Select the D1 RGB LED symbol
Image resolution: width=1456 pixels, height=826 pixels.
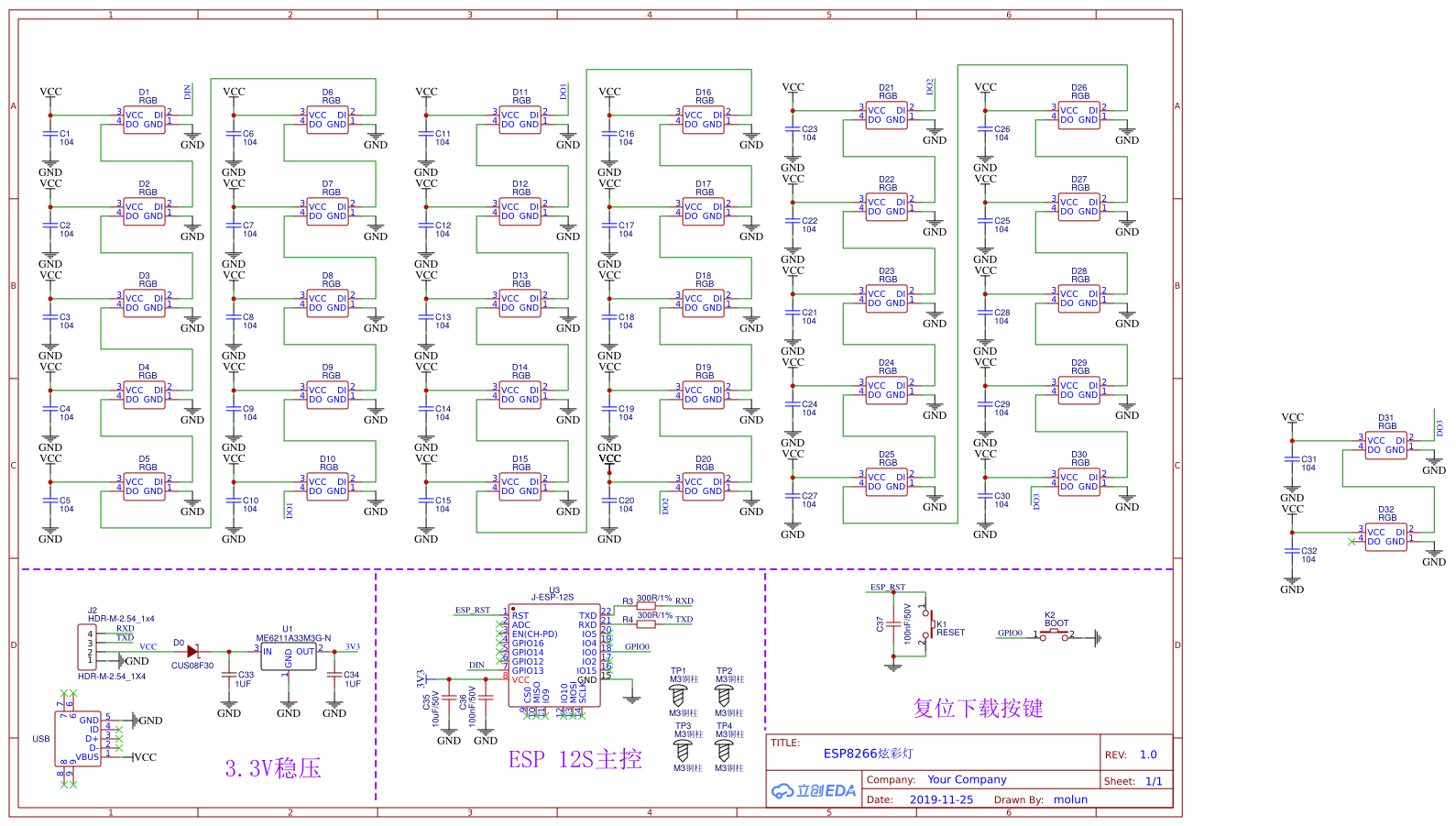click(145, 119)
